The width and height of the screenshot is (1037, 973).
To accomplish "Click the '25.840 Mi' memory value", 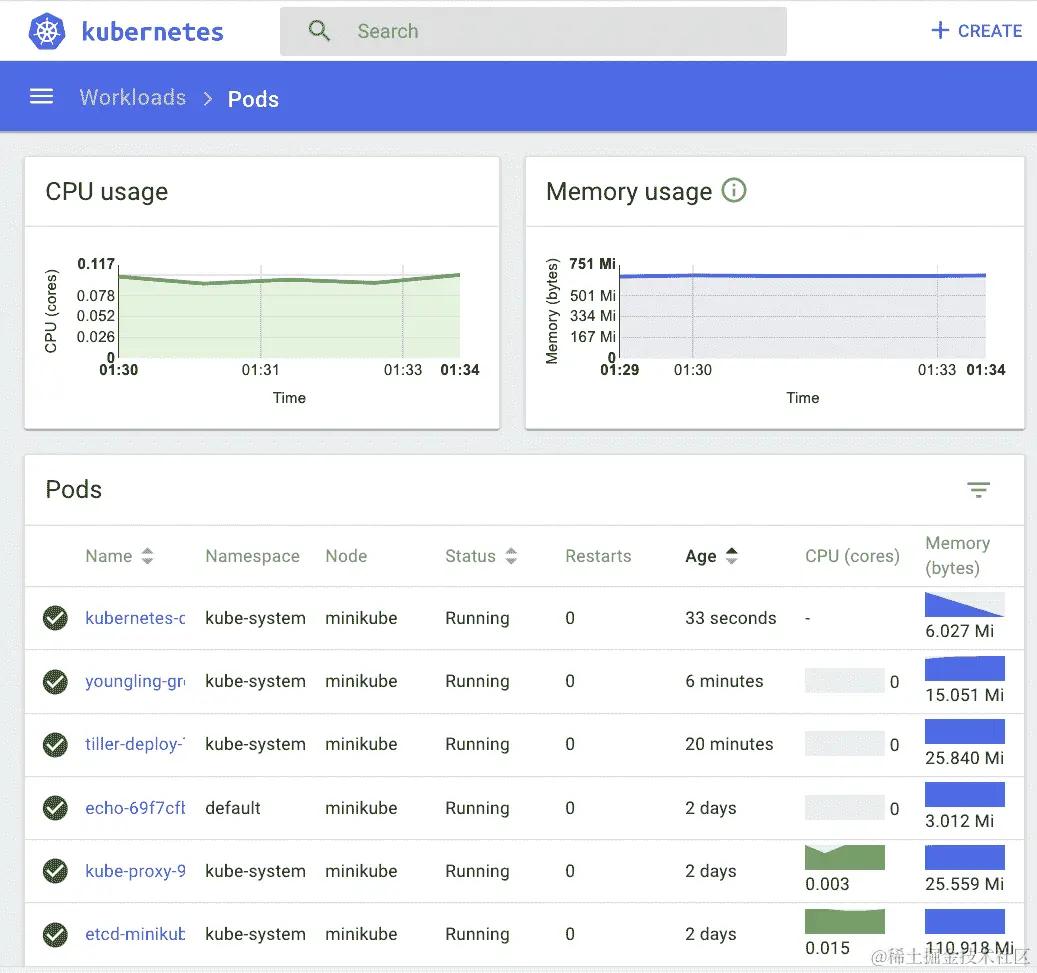I will (964, 757).
